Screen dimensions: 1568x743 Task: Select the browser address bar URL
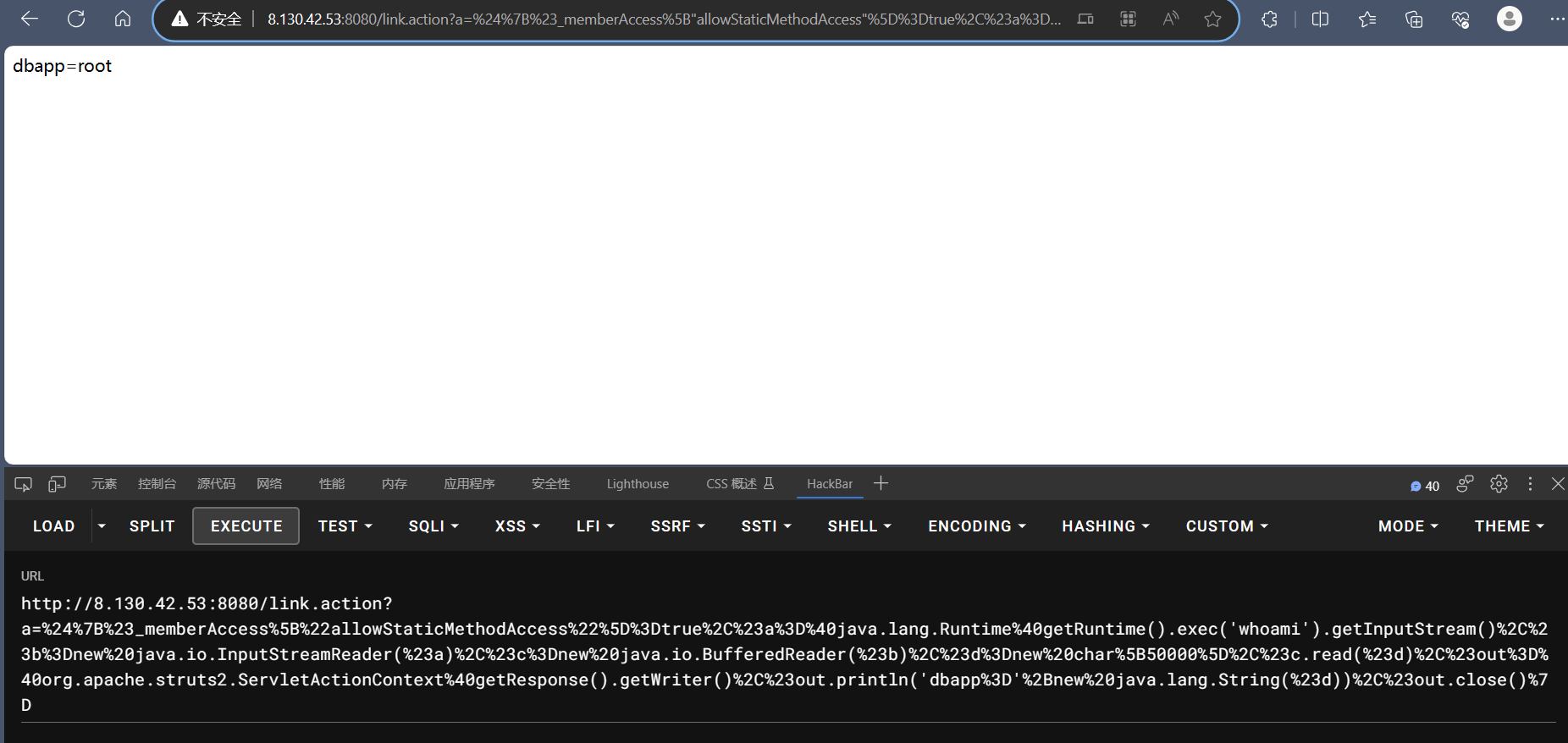664,19
